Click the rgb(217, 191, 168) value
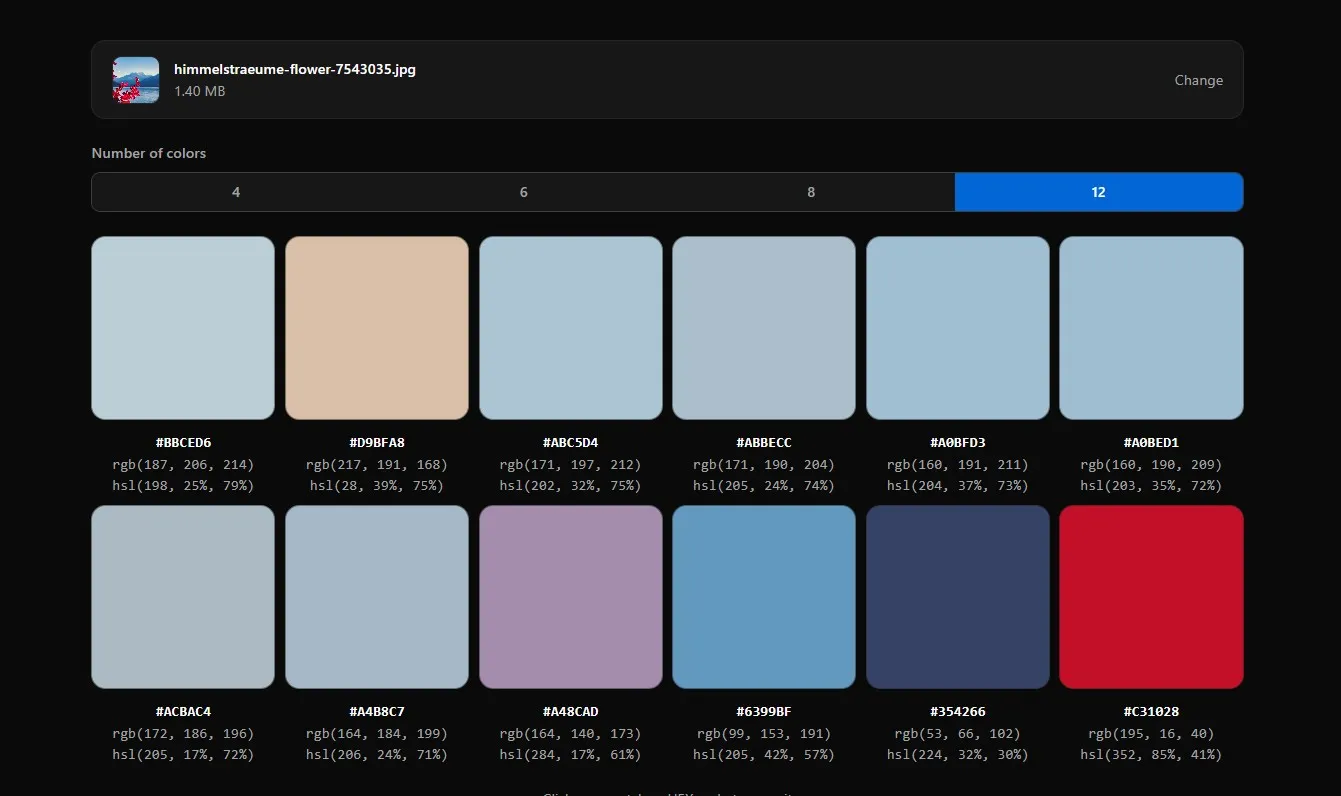Screen dimensions: 1341x796 coord(377,464)
